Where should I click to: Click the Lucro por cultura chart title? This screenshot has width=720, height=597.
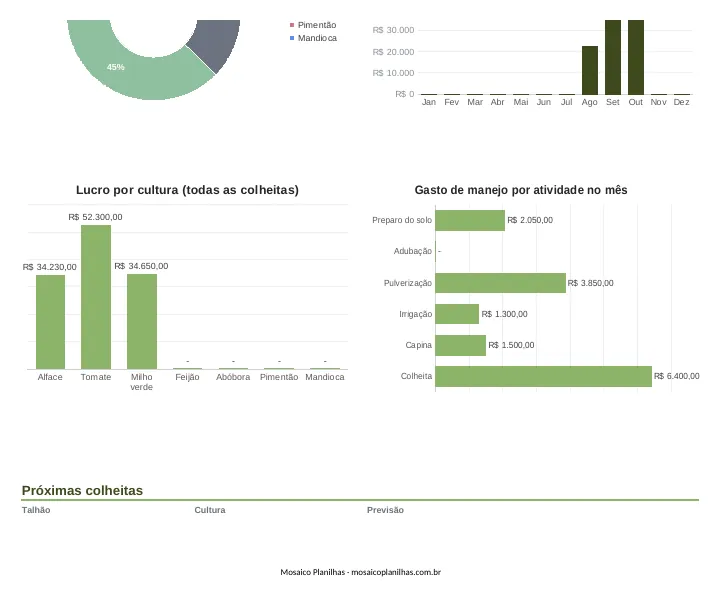pyautogui.click(x=187, y=190)
